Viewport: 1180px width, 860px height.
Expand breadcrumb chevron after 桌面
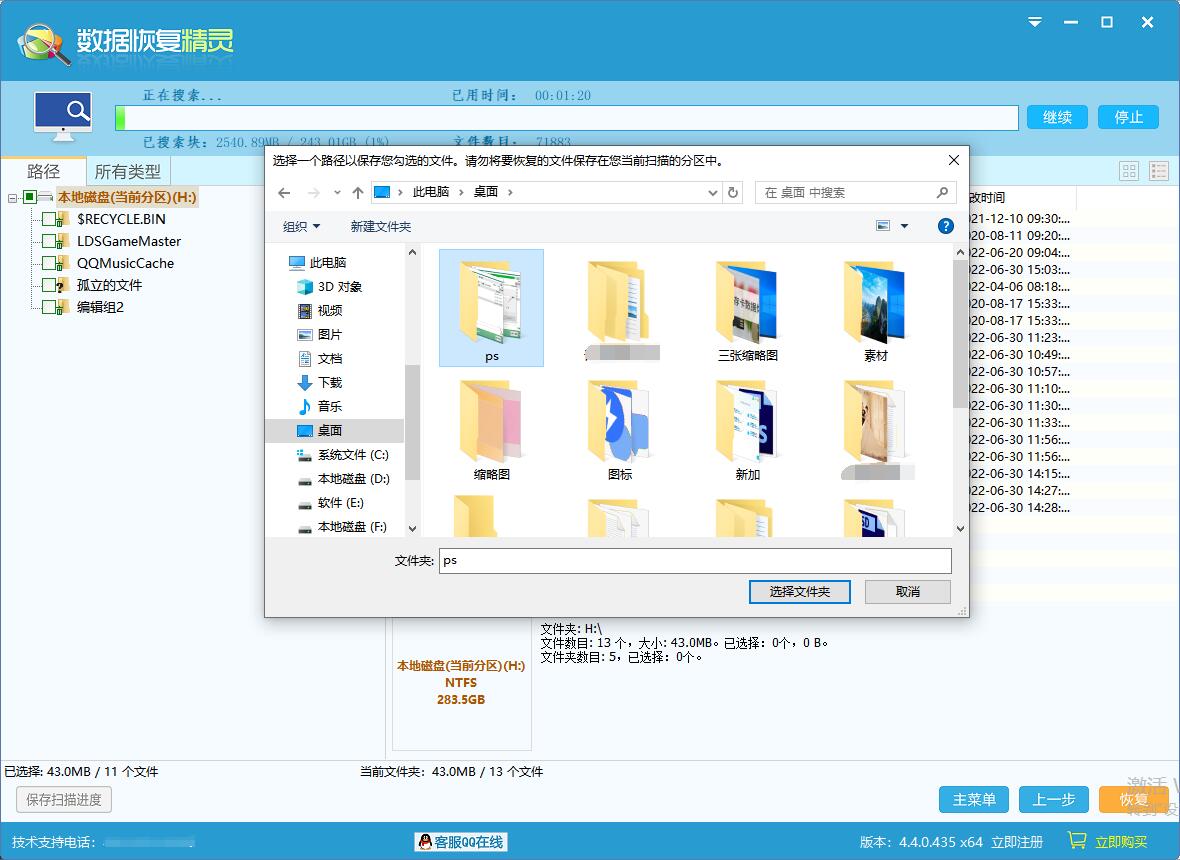pyautogui.click(x=510, y=193)
